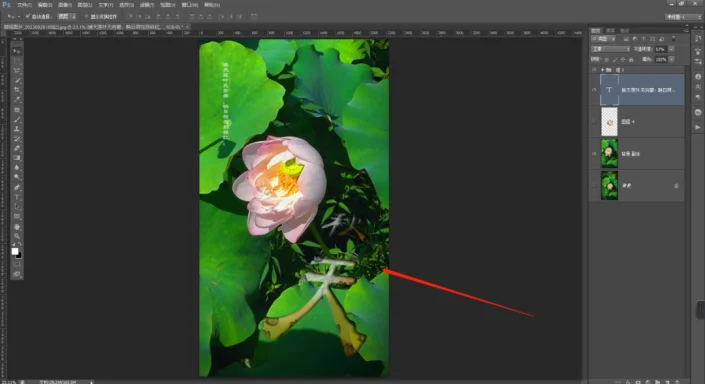Select the Eyedropper tool
This screenshot has width=705, height=384.
point(17,100)
